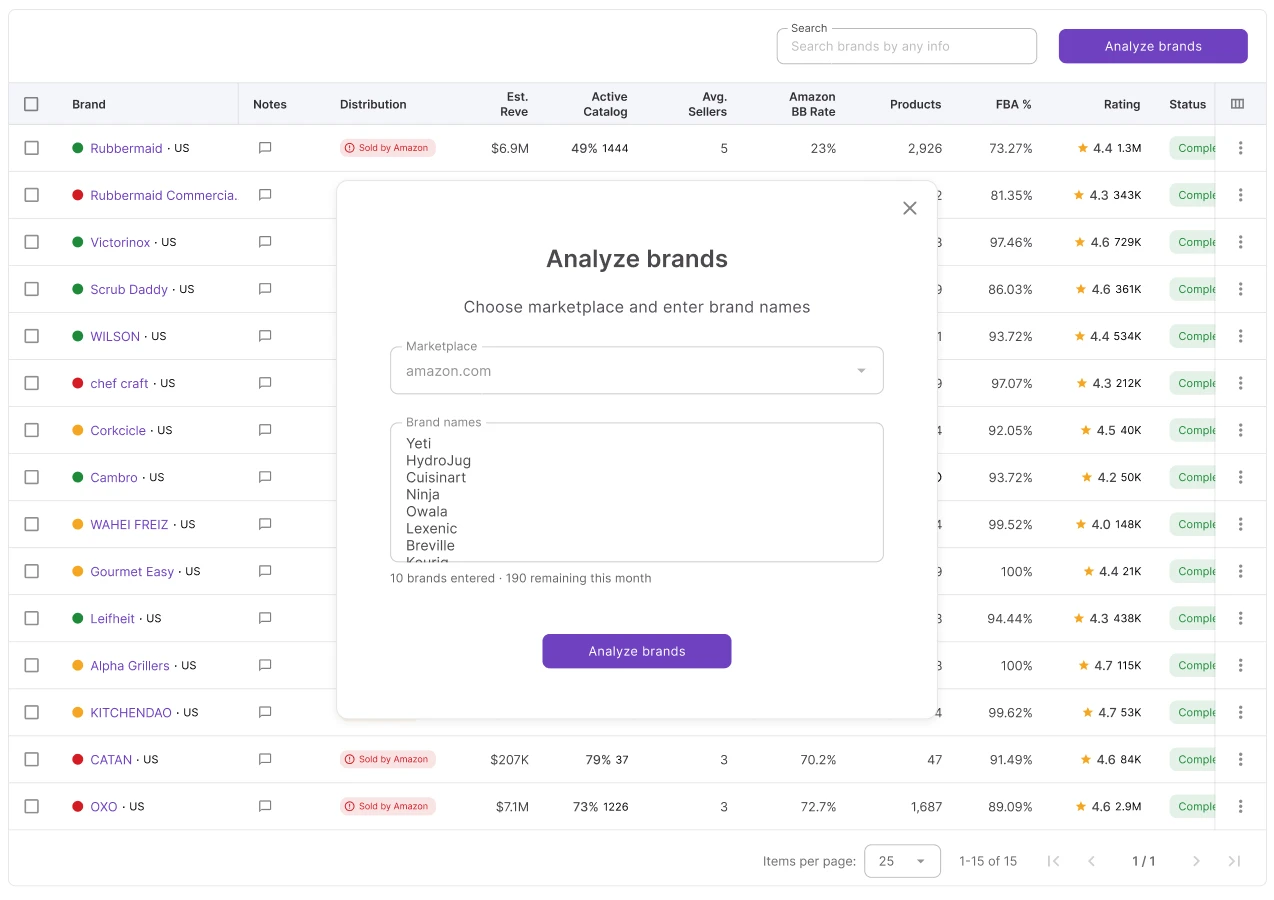
Task: Select the Scrub Daddy row checkbox
Action: click(x=31, y=289)
